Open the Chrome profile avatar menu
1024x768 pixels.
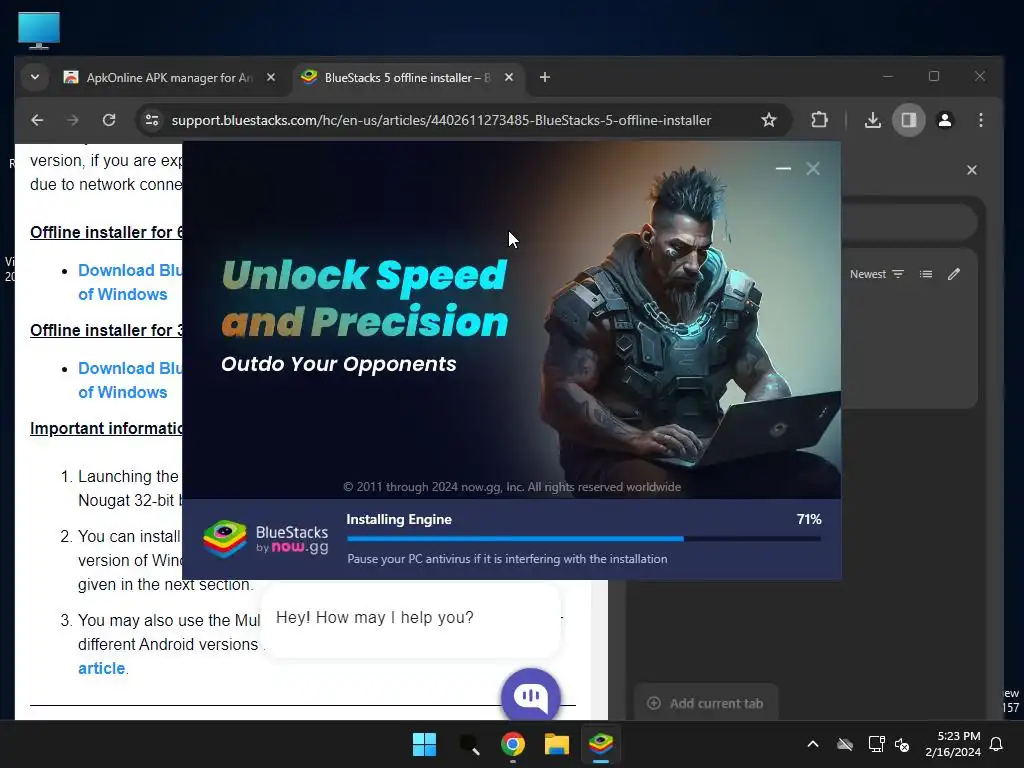pos(944,120)
